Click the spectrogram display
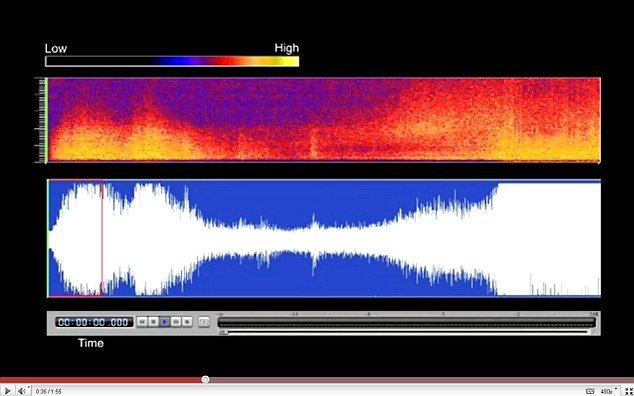The width and height of the screenshot is (634, 396). coord(323,120)
